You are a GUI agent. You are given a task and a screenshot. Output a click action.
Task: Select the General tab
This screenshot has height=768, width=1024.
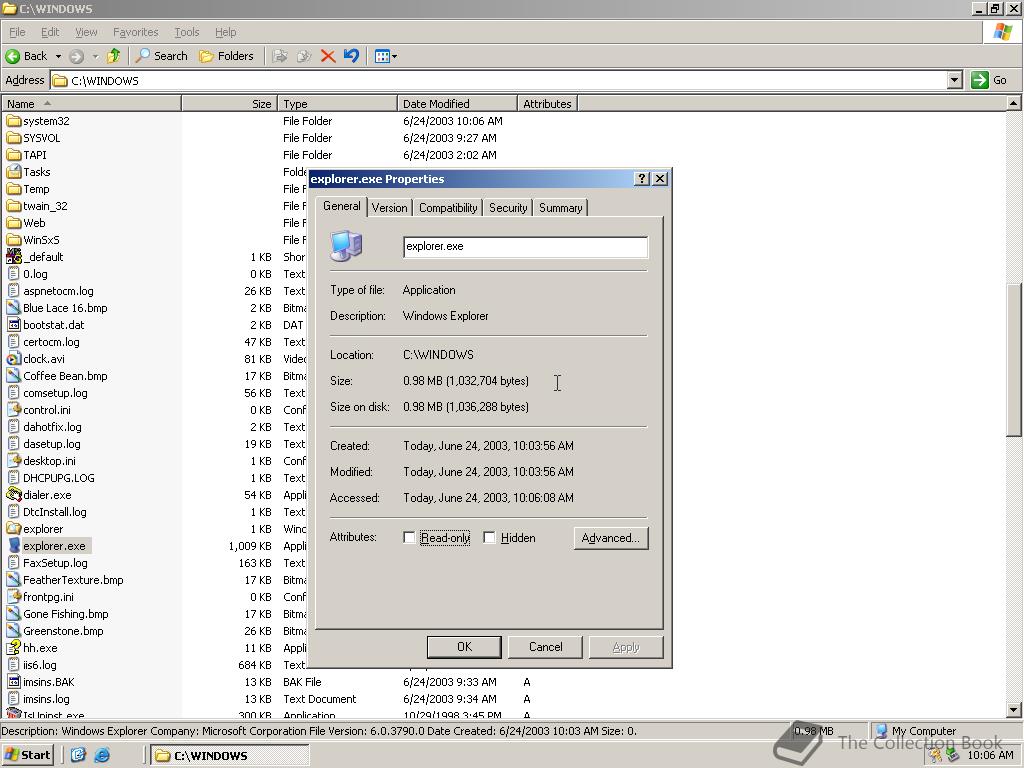click(342, 206)
